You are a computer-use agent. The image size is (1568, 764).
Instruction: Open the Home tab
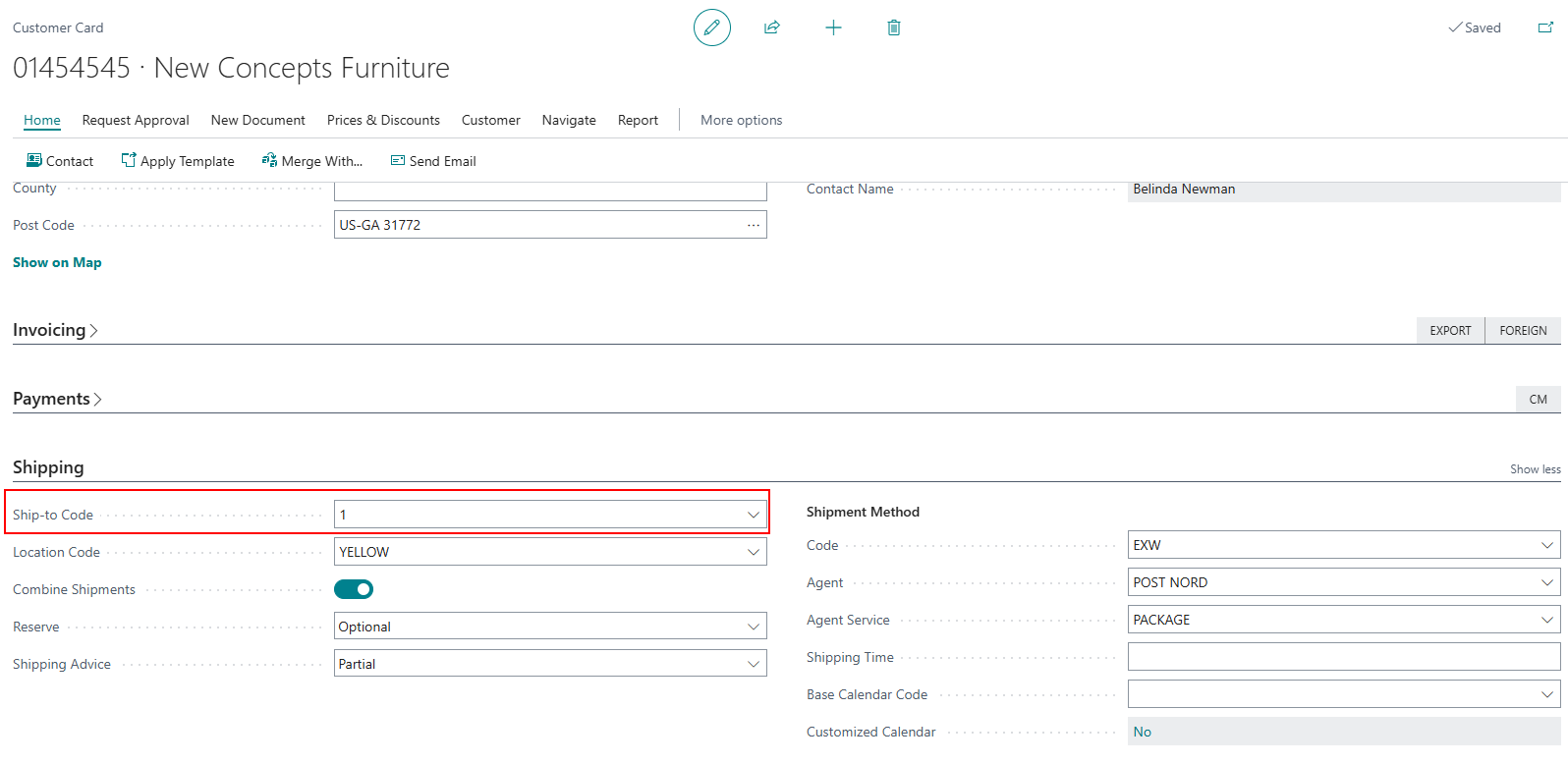tap(42, 120)
